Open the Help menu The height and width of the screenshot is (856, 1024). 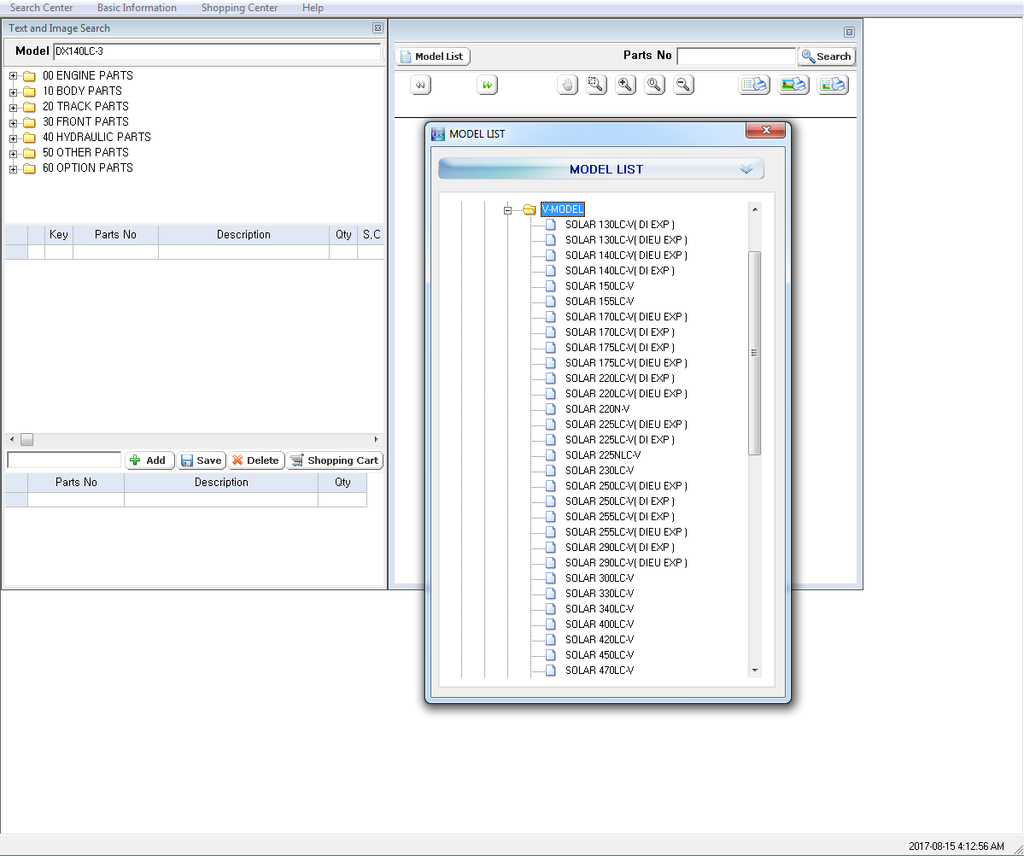point(313,8)
